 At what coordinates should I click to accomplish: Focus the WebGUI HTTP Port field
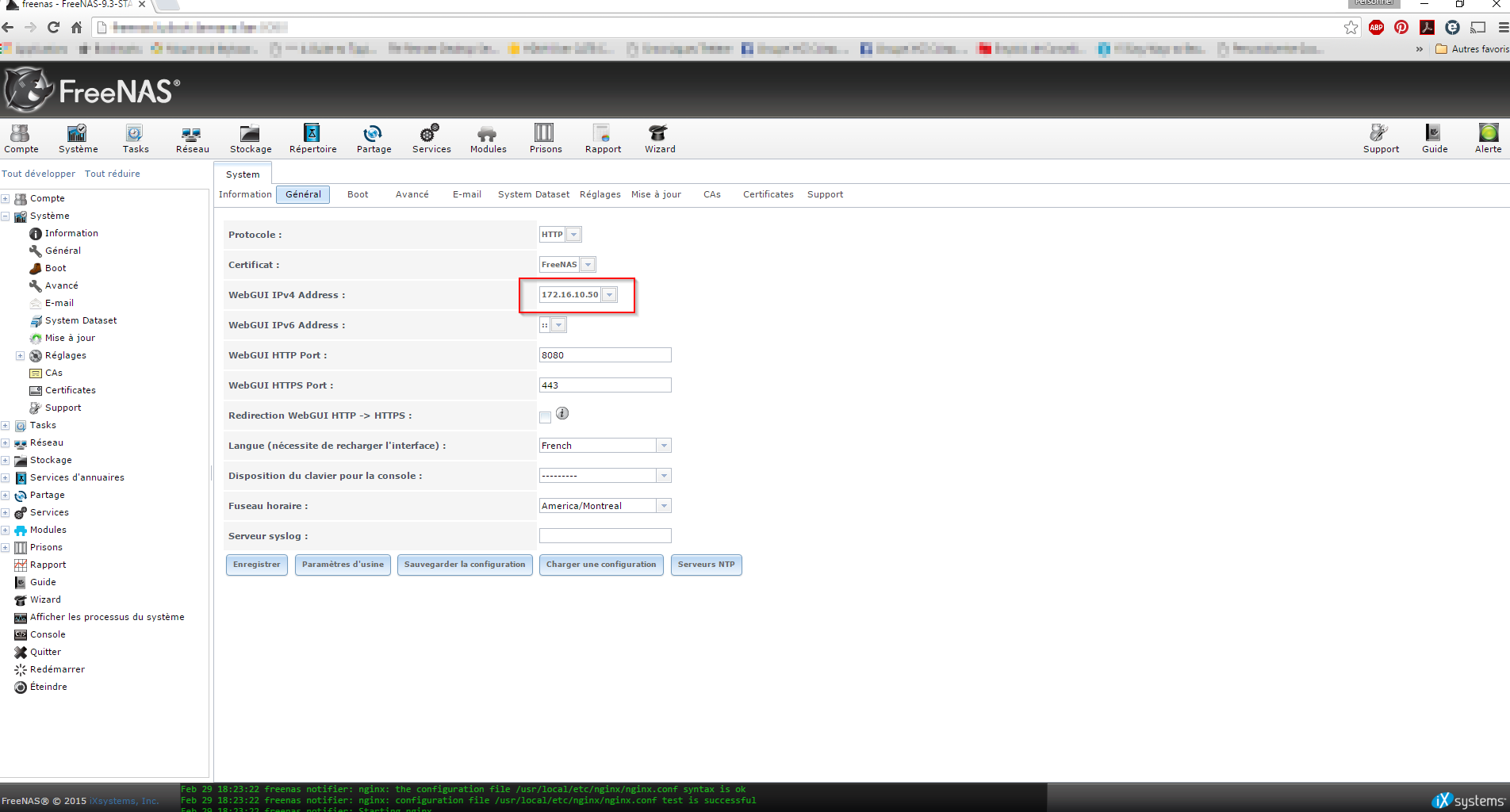click(605, 355)
